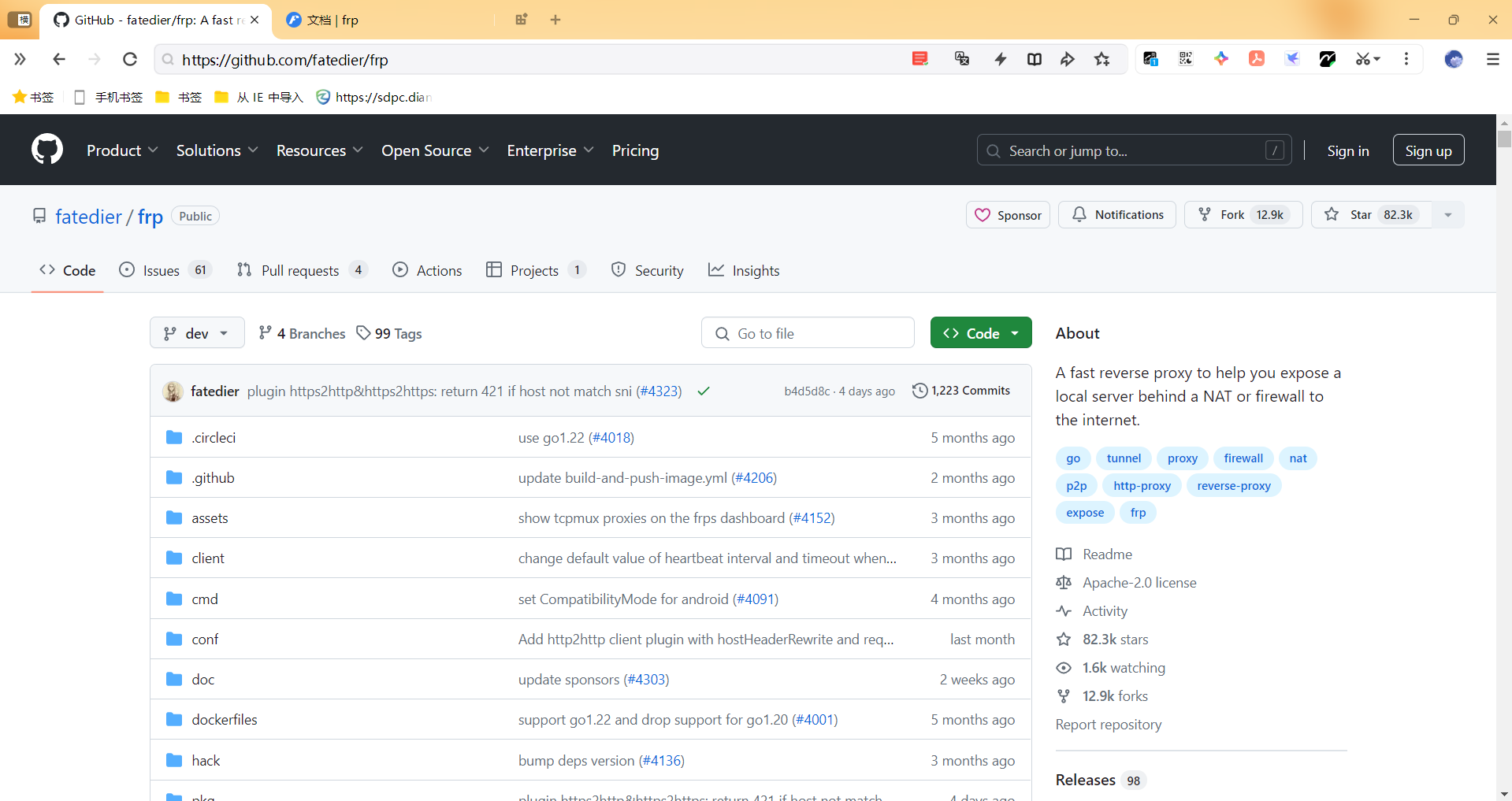1512x801 pixels.
Task: Click the lightning bolt icon in address bar
Action: click(1000, 59)
